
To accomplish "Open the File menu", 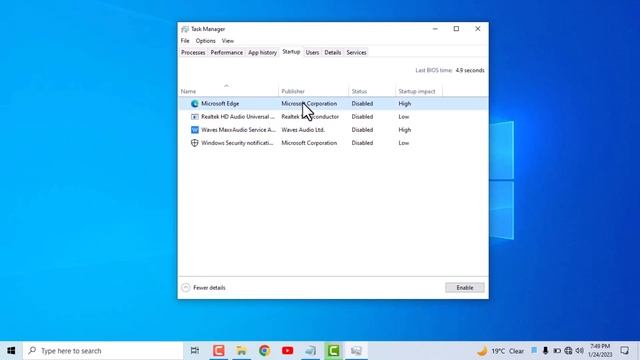I will [185, 41].
